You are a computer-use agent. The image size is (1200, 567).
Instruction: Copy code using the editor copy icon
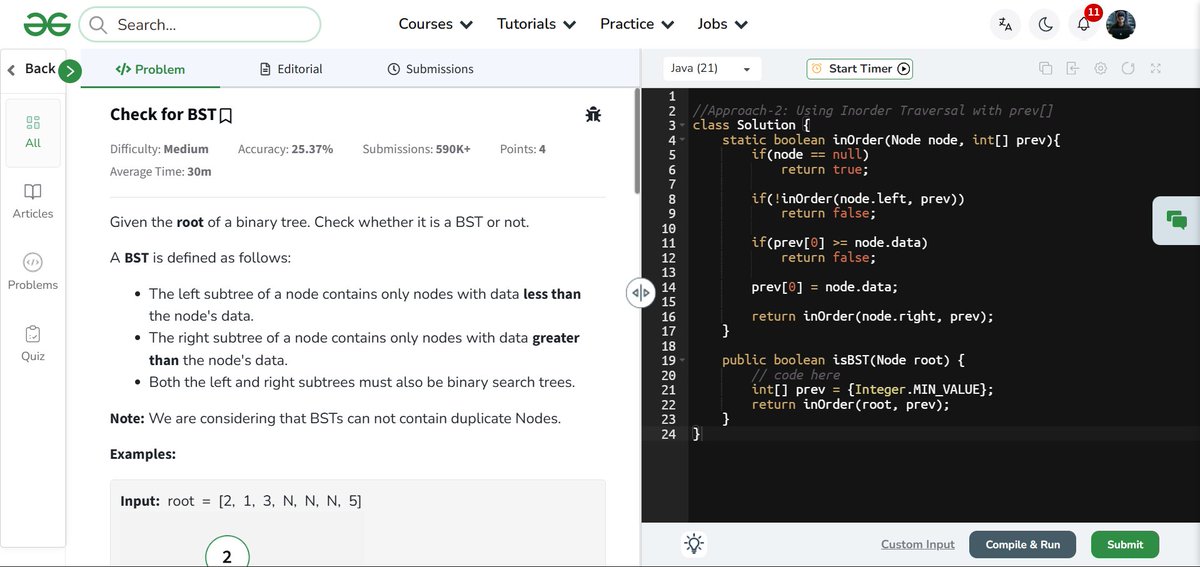click(1046, 69)
